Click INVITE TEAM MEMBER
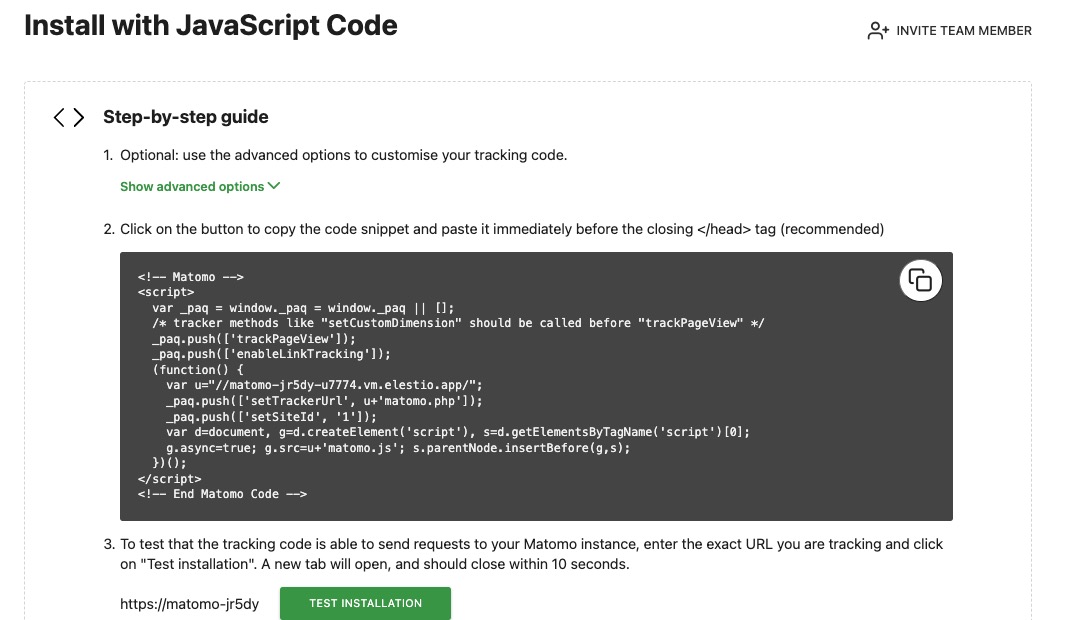The image size is (1081, 620). [x=961, y=30]
